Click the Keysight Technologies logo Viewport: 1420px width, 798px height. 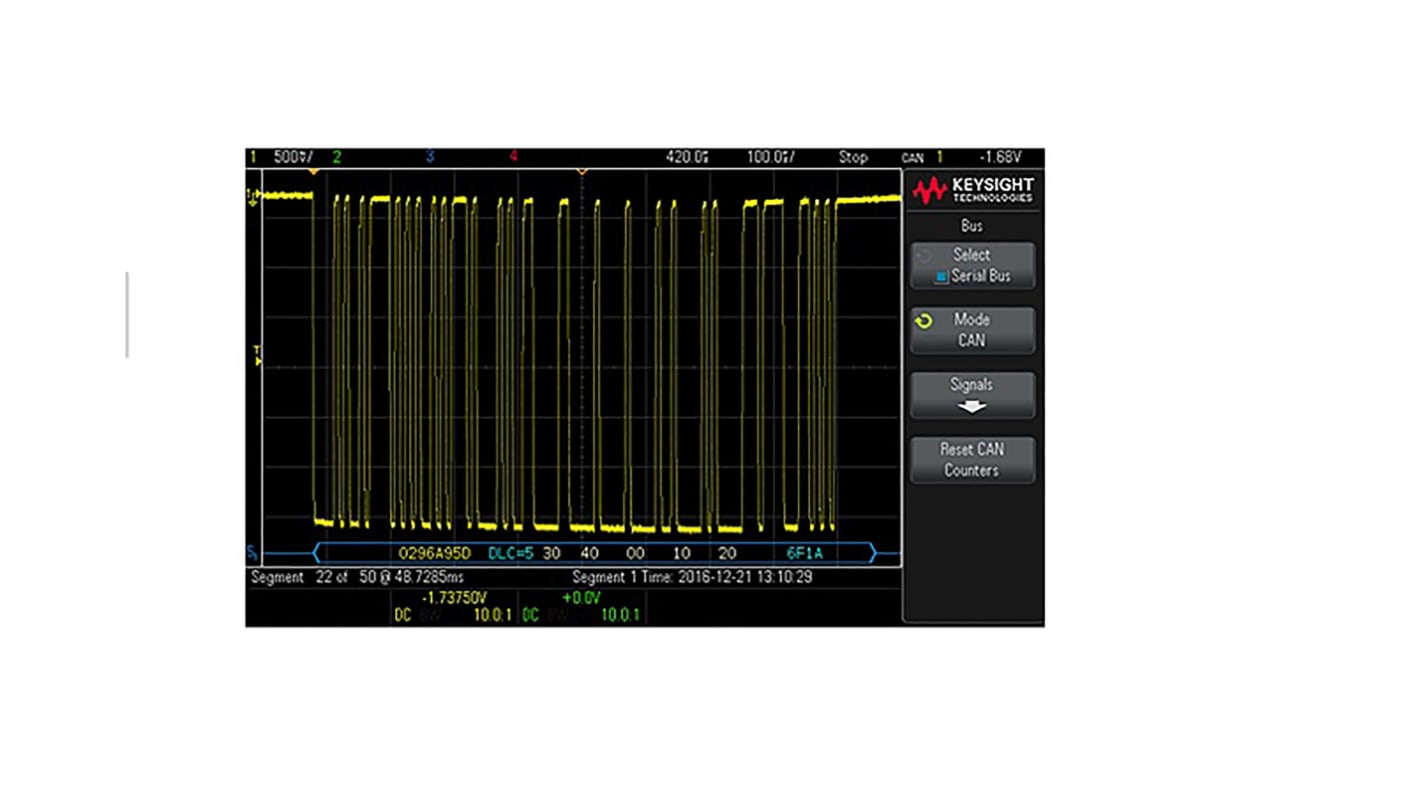[971, 190]
